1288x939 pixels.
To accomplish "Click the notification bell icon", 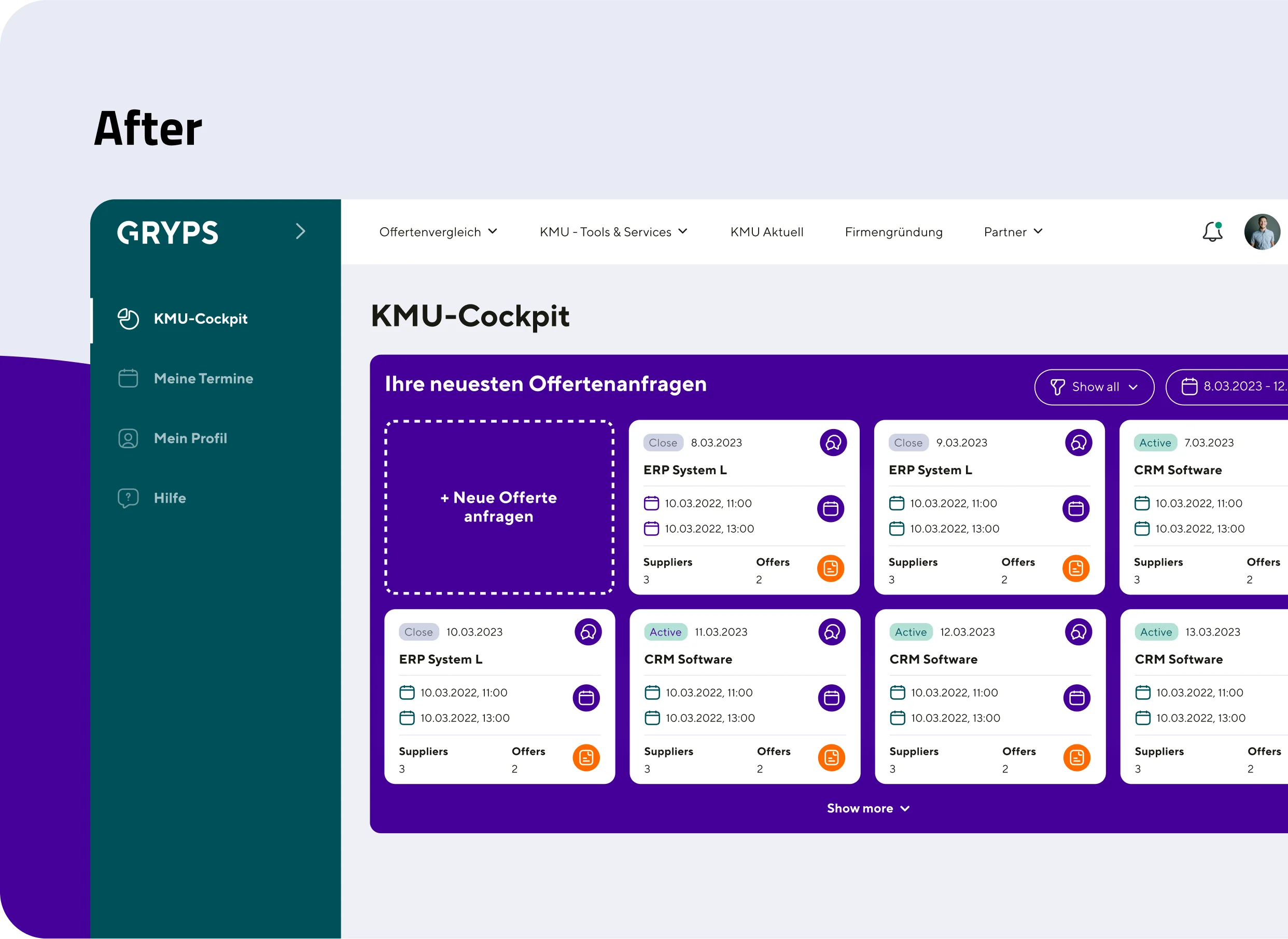I will 1212,232.
